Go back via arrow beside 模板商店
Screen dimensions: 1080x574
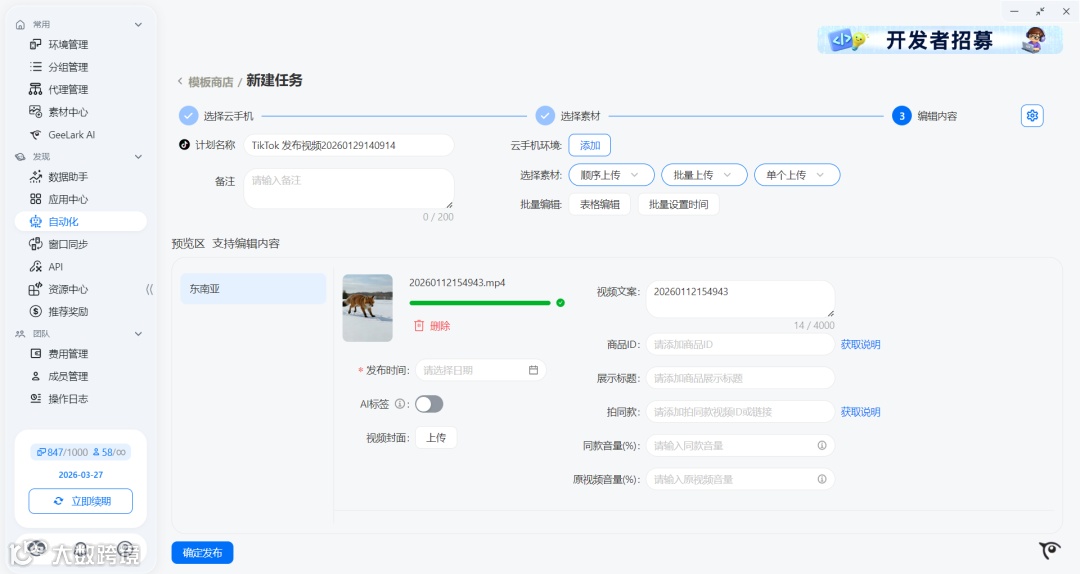[180, 81]
